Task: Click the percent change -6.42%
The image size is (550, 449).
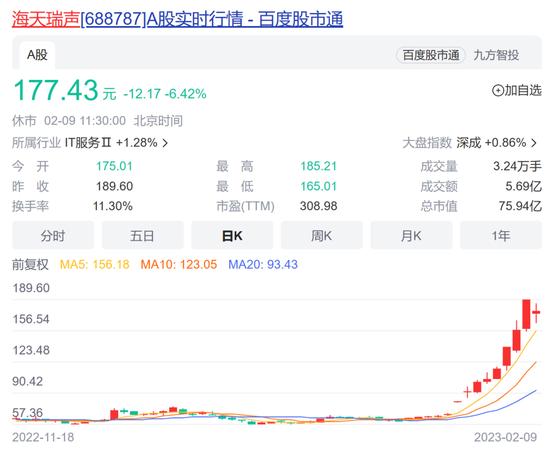Action: (x=186, y=94)
